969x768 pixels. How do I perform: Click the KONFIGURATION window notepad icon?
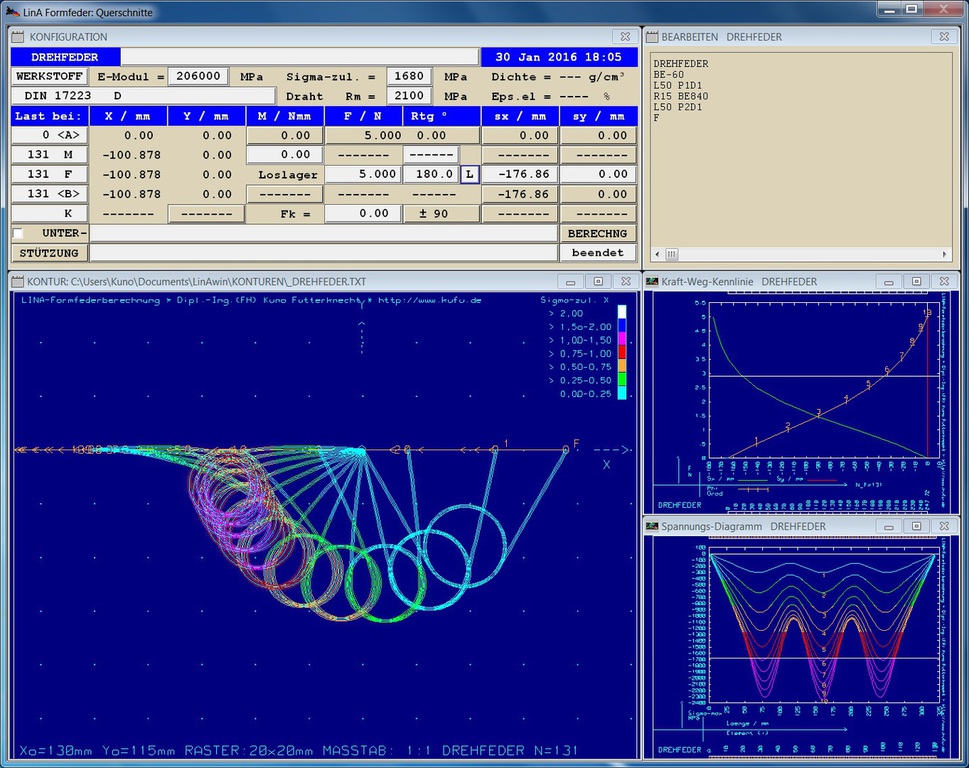click(19, 37)
